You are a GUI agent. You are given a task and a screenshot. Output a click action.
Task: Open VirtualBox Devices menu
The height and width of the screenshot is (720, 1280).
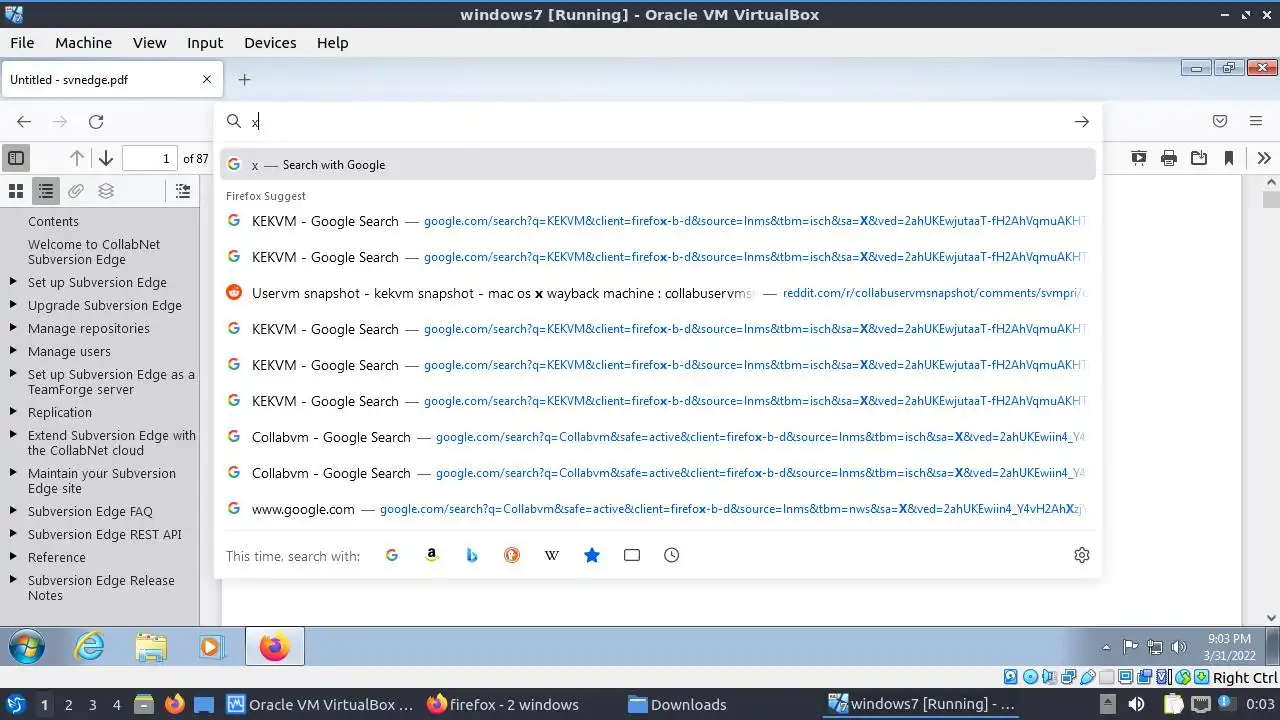(x=270, y=43)
